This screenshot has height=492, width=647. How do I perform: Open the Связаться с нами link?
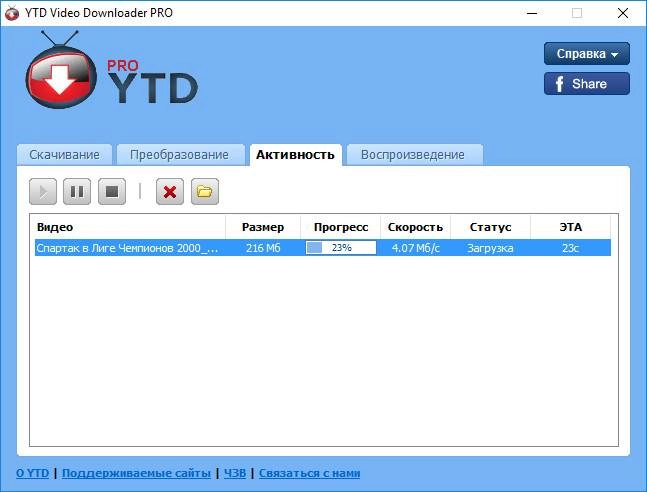[x=309, y=473]
